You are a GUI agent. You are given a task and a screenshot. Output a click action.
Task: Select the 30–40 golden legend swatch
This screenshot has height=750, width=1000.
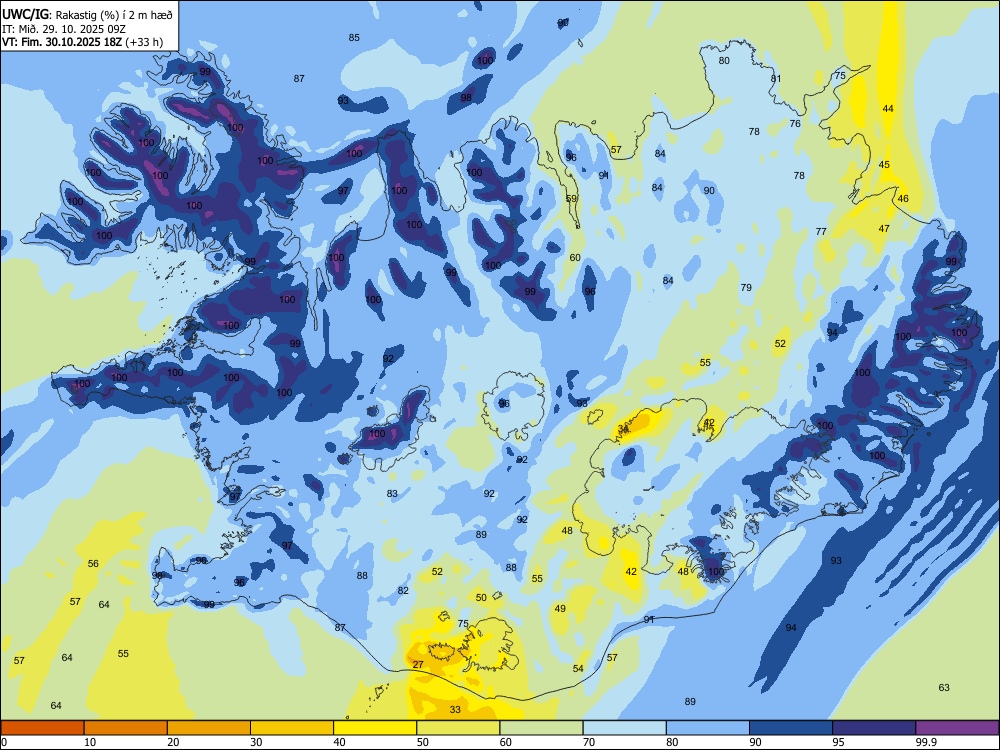click(x=292, y=728)
